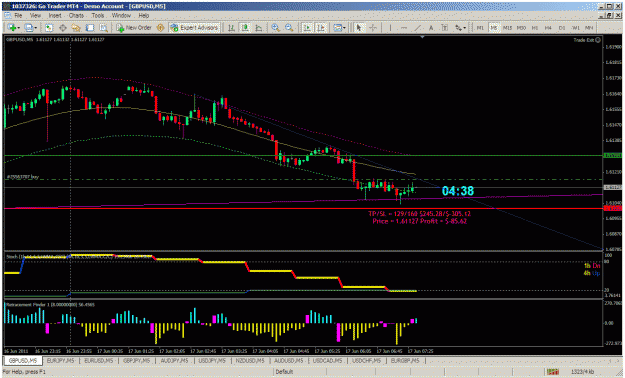Switch to M1 timeframe
Image resolution: width=625 pixels, height=378 pixels.
[x=480, y=28]
